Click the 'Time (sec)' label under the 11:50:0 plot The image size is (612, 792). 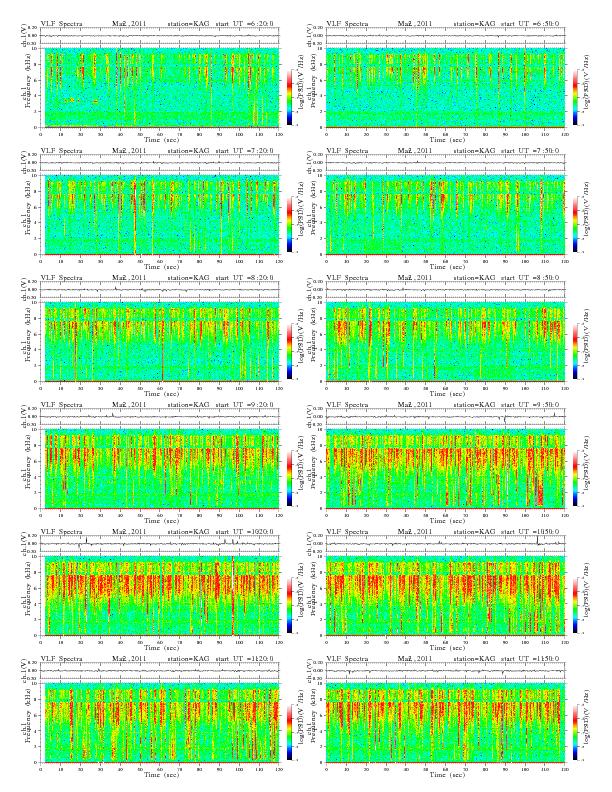[447, 775]
